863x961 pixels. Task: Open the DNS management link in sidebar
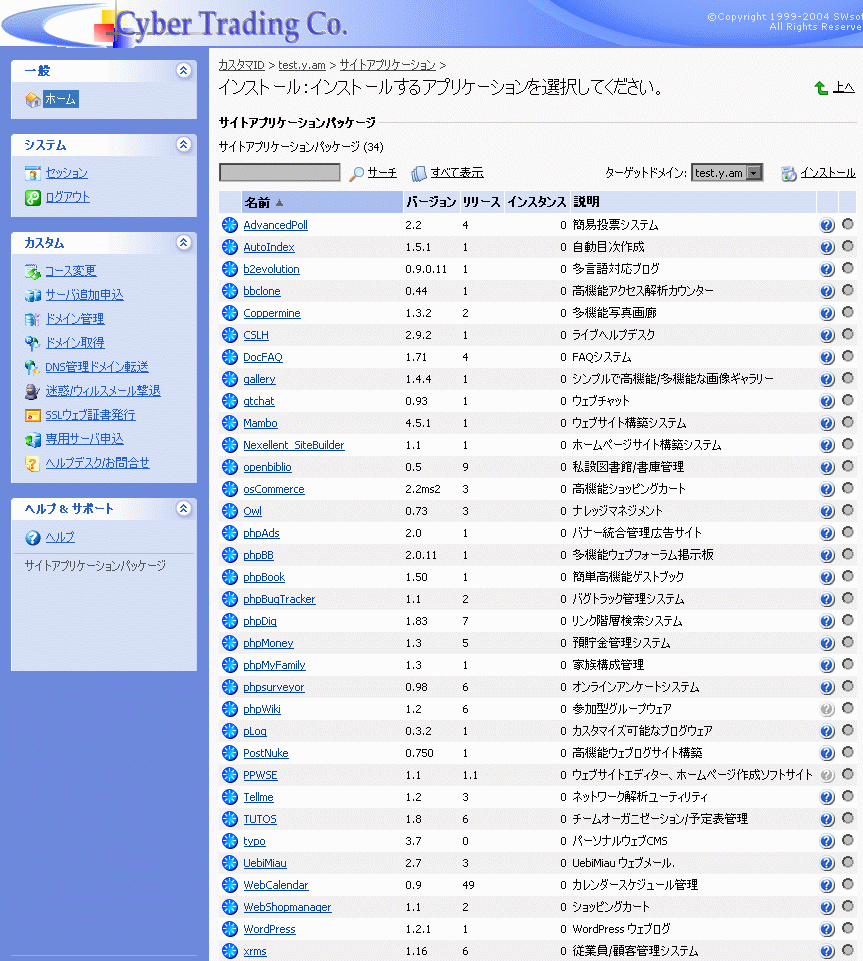click(x=96, y=367)
